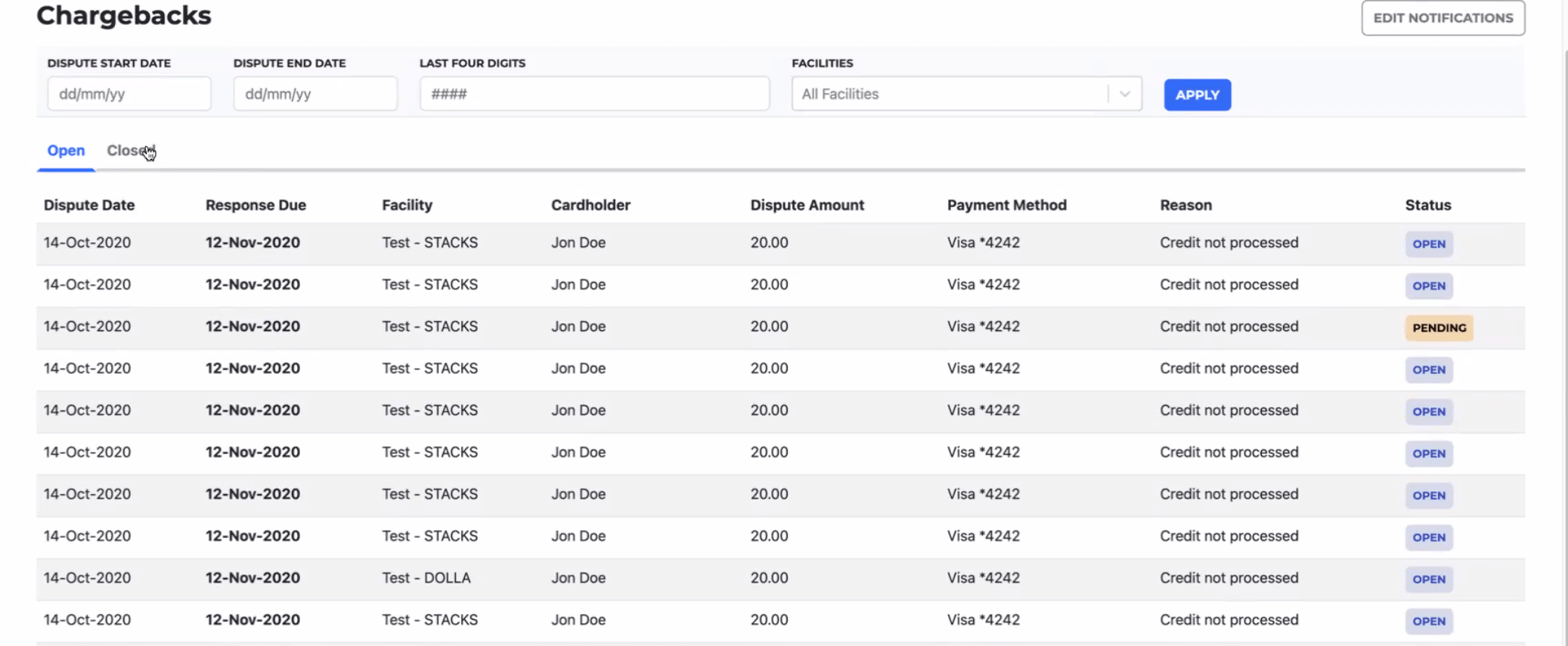The image size is (1568, 646).
Task: Open Edit Notifications settings
Action: tap(1442, 18)
